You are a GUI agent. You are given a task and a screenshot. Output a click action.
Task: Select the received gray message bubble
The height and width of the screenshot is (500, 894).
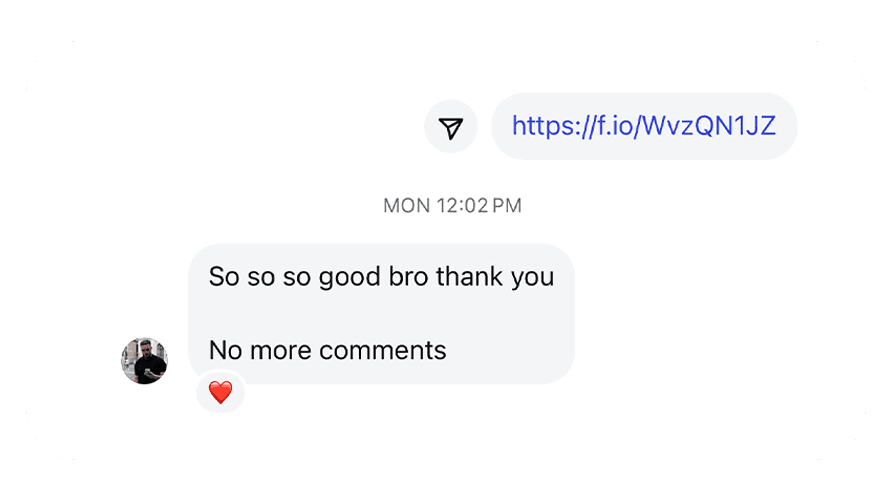click(381, 314)
